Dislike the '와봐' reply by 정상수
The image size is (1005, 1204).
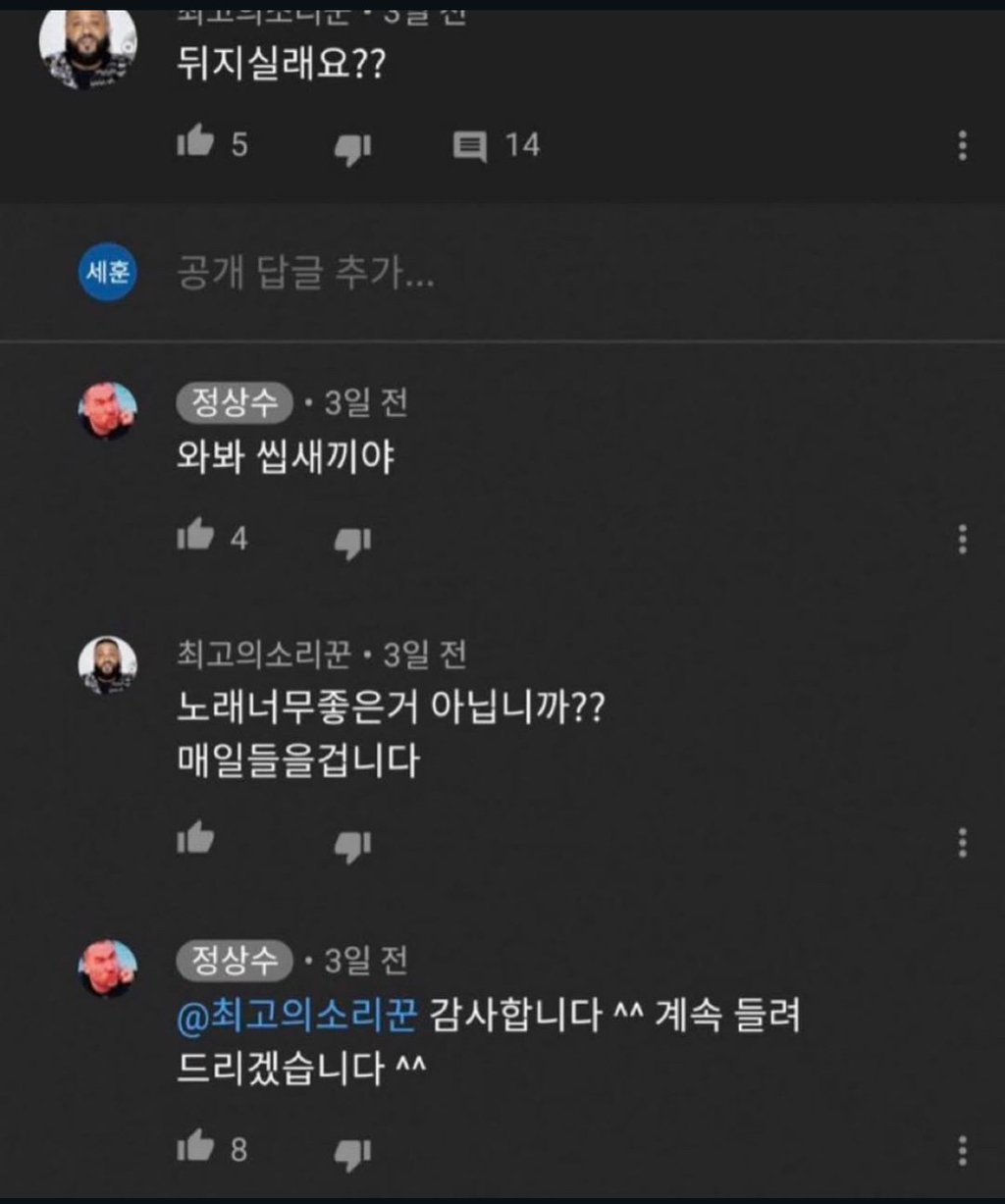(x=352, y=542)
